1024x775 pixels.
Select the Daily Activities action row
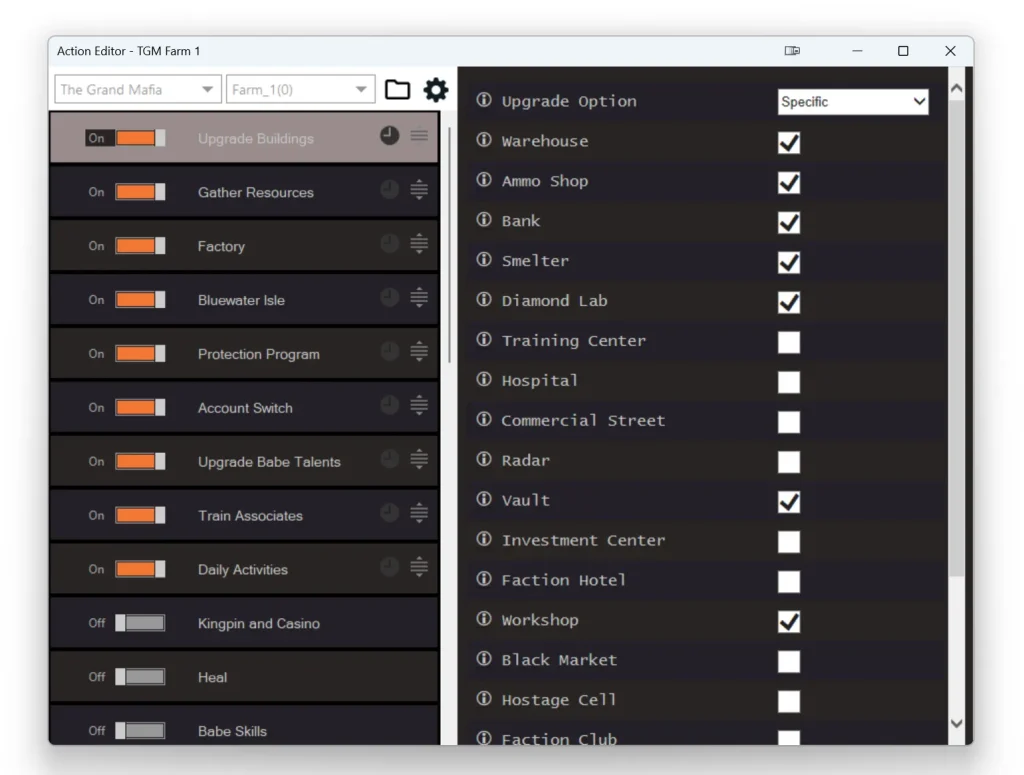244,569
